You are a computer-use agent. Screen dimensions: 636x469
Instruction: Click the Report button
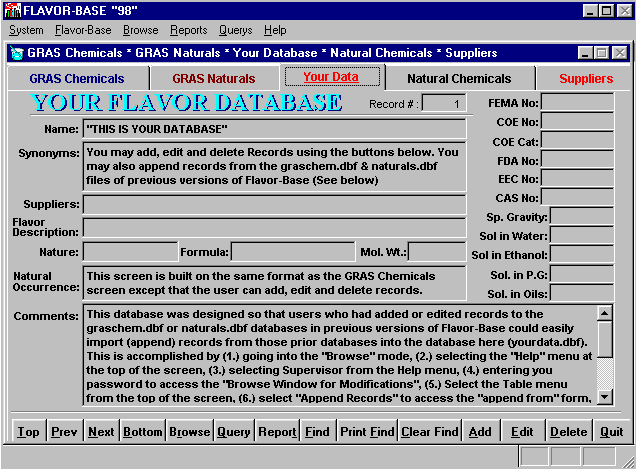tap(277, 432)
